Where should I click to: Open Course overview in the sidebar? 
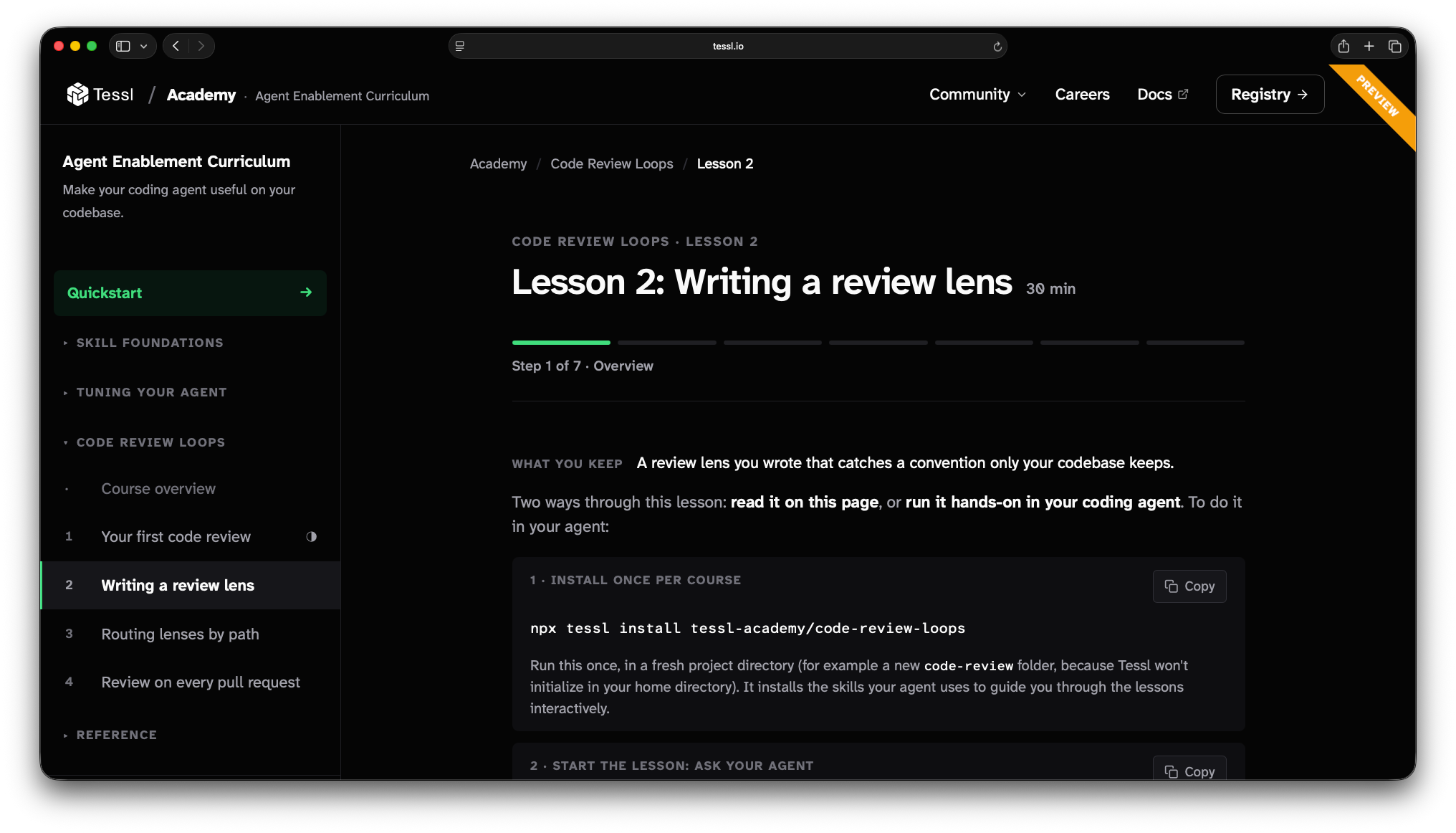(x=190, y=489)
